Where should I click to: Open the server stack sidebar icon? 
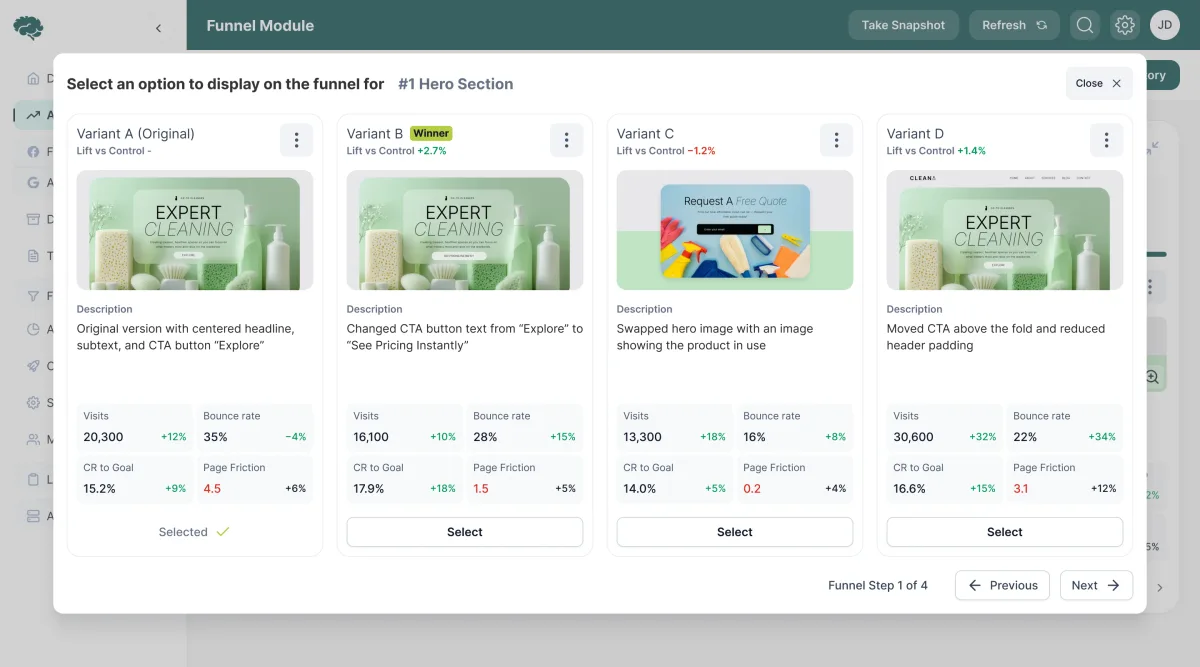[34, 516]
